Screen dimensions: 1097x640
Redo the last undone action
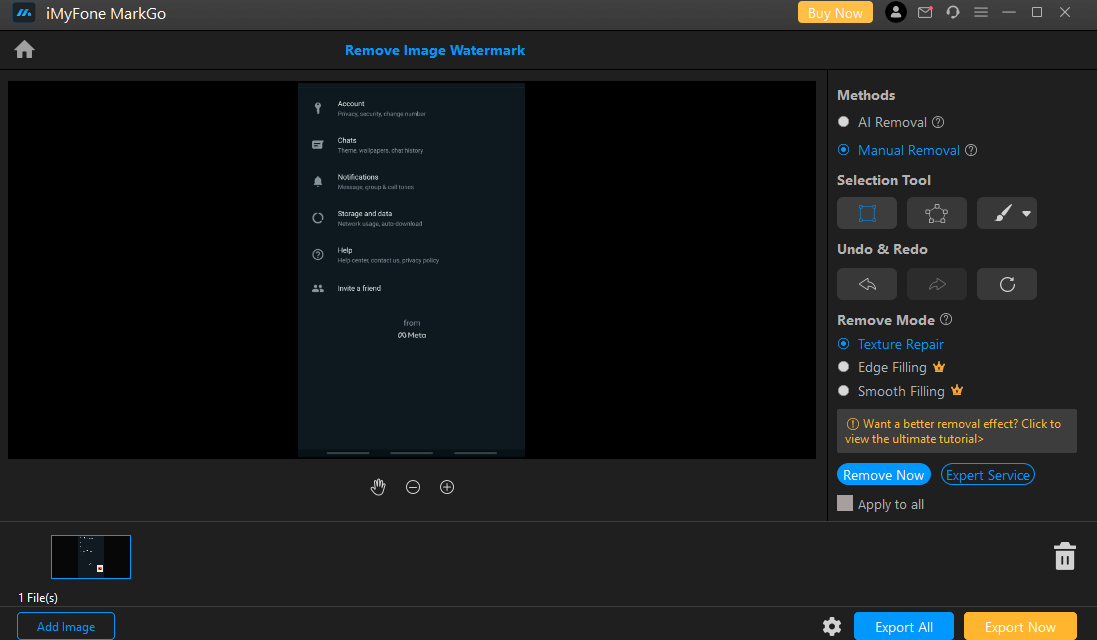(937, 284)
